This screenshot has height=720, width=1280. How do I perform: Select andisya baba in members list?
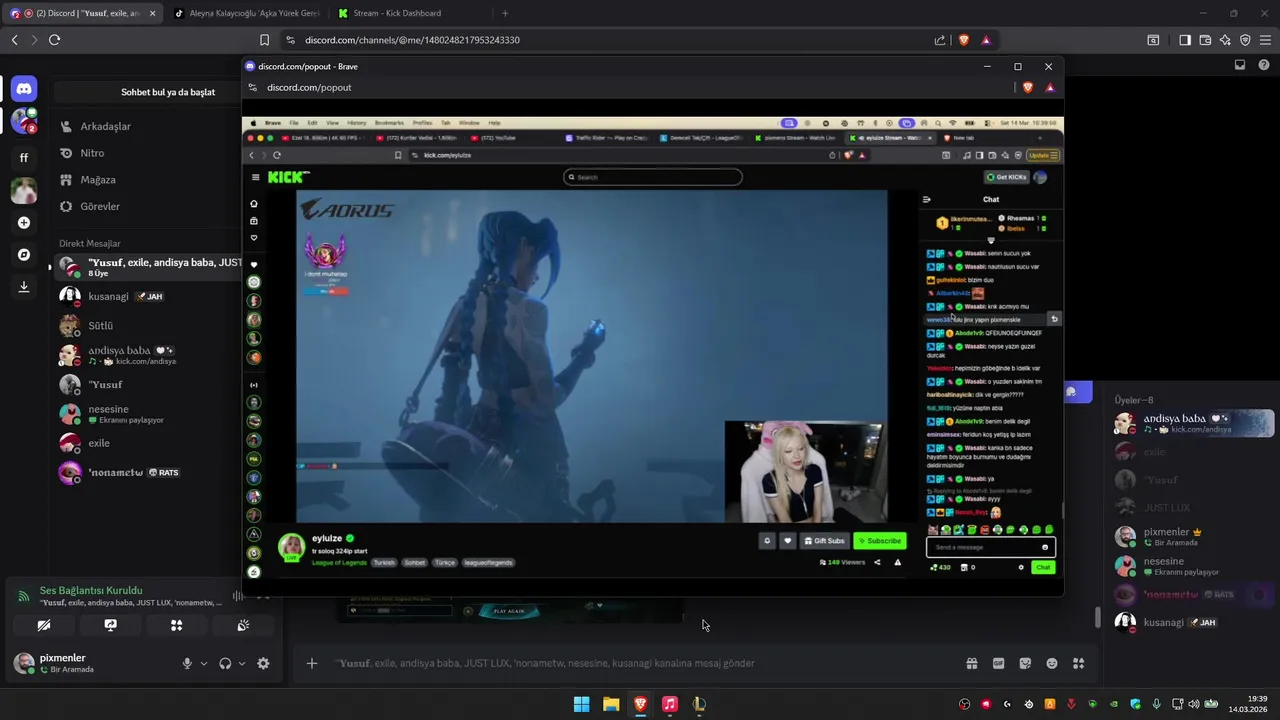tap(1193, 423)
